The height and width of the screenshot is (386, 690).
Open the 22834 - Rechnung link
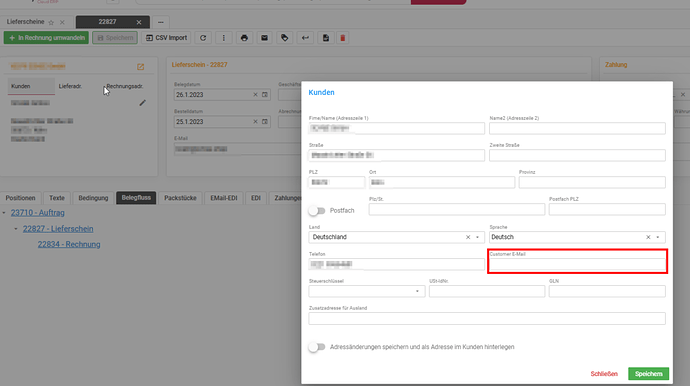[x=69, y=244]
